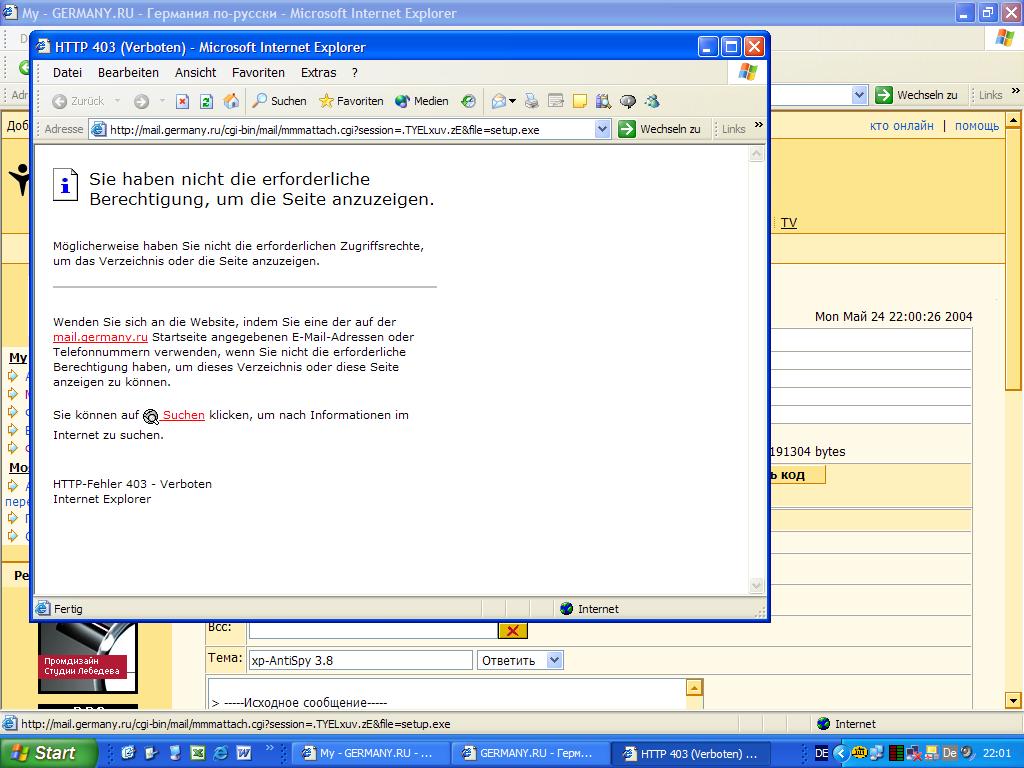Click the MSN Messenger figures icon

652,101
